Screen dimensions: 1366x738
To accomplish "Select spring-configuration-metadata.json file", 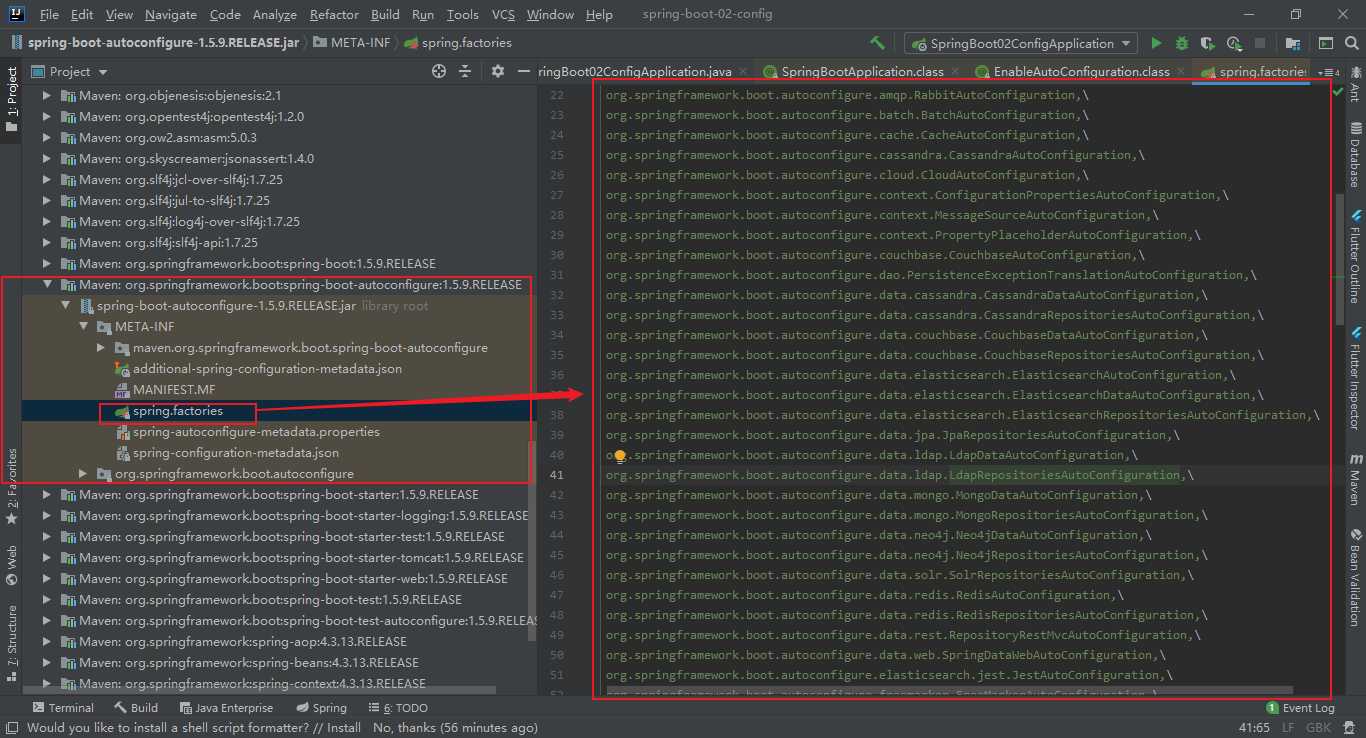I will [236, 453].
